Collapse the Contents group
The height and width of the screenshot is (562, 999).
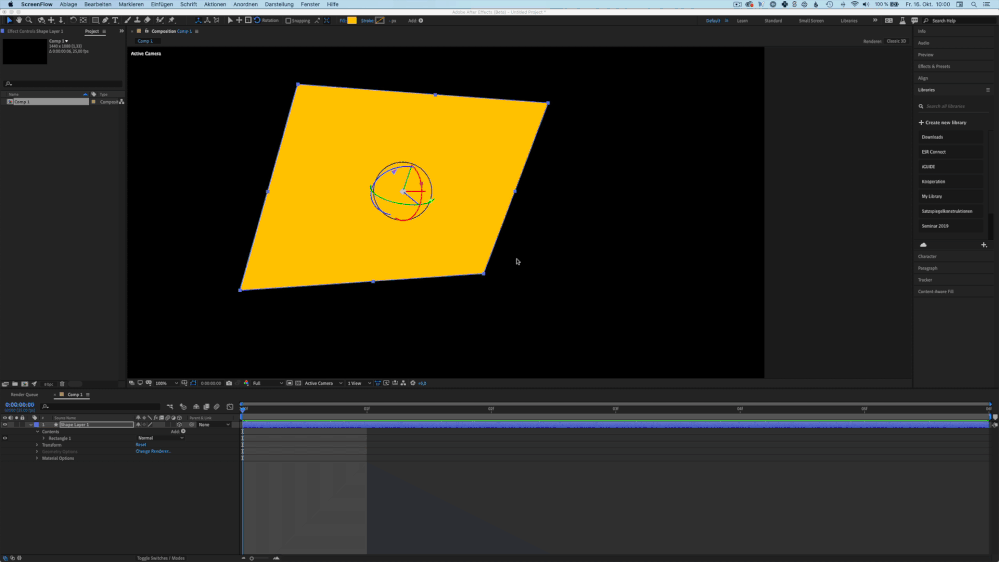tap(38, 431)
